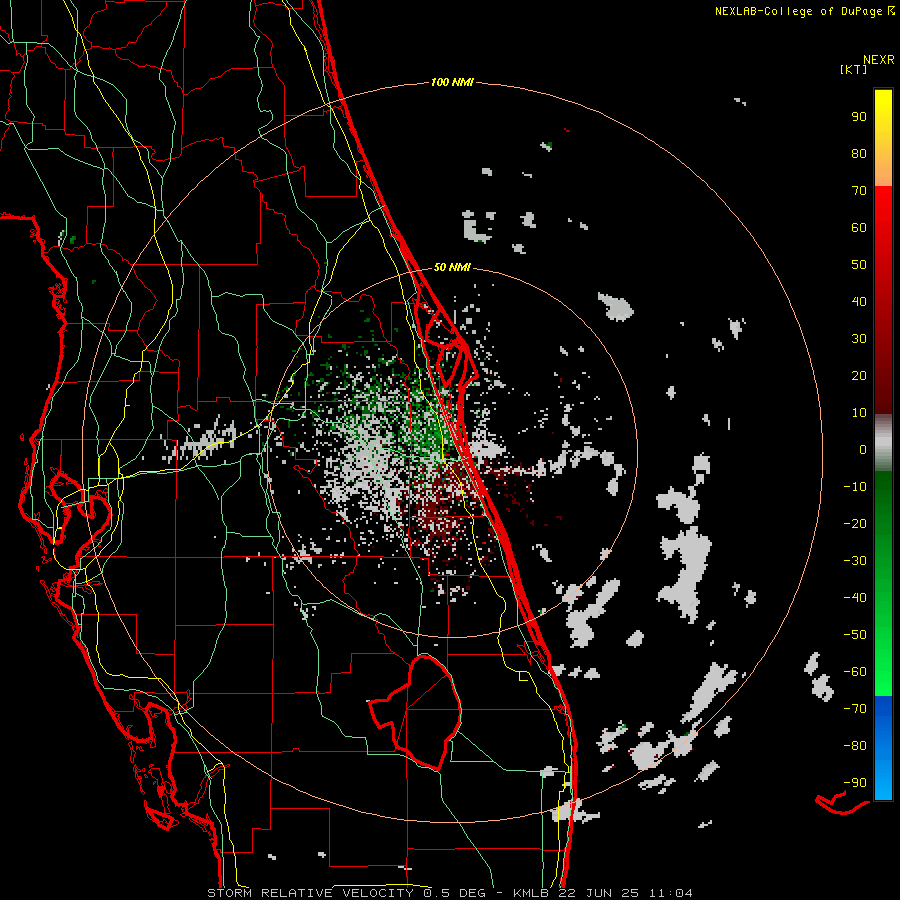Click the [KT] units label above color bar
900x900 pixels.
pos(853,69)
